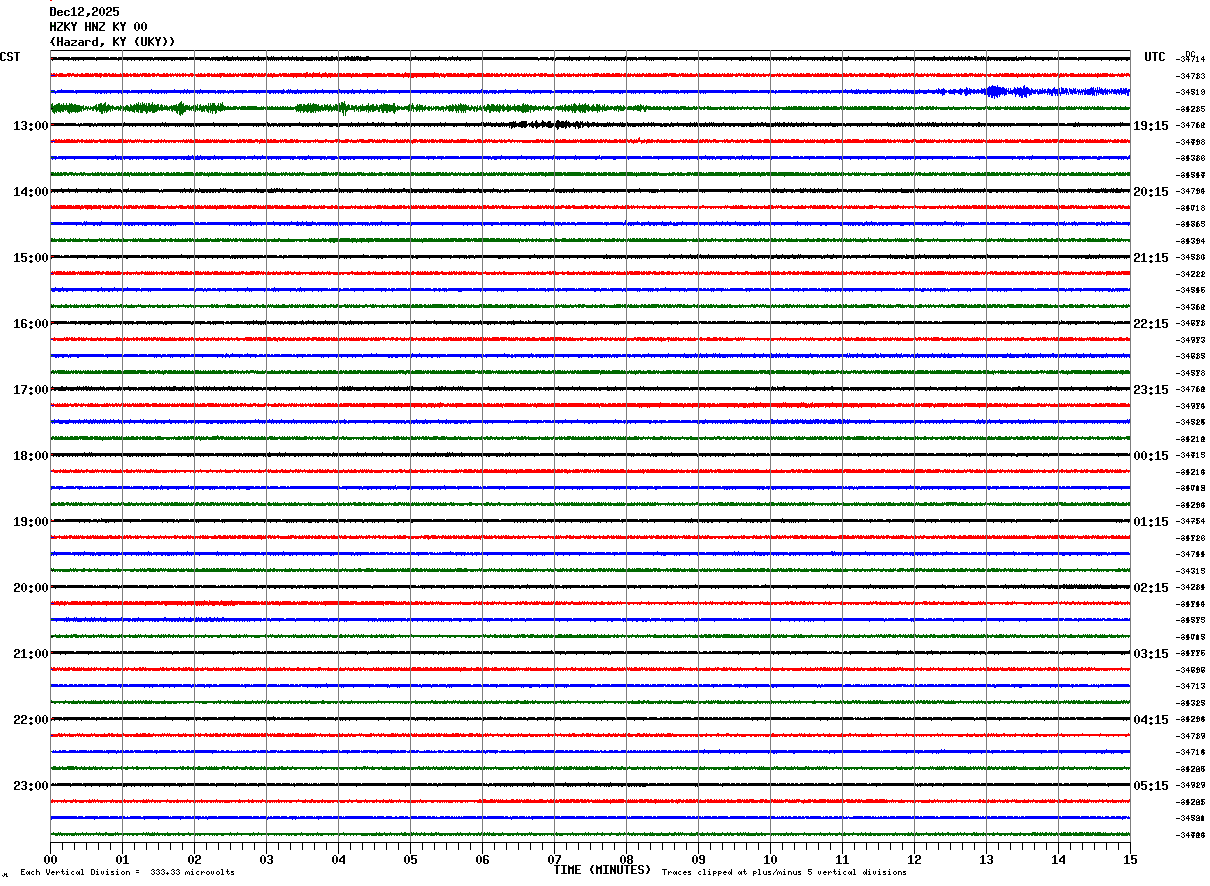Screen dimensions: 1210x886
Task: Click minute-axis tick label 15
Action: pyautogui.click(x=1130, y=859)
